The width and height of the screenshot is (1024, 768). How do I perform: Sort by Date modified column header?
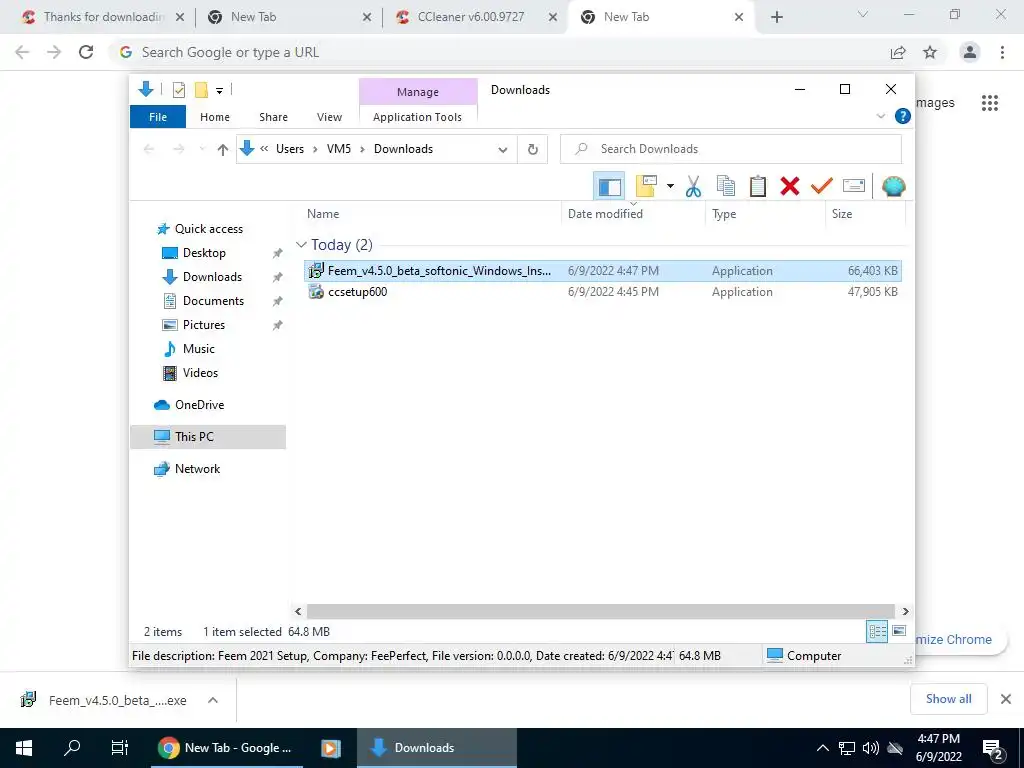tap(633, 214)
